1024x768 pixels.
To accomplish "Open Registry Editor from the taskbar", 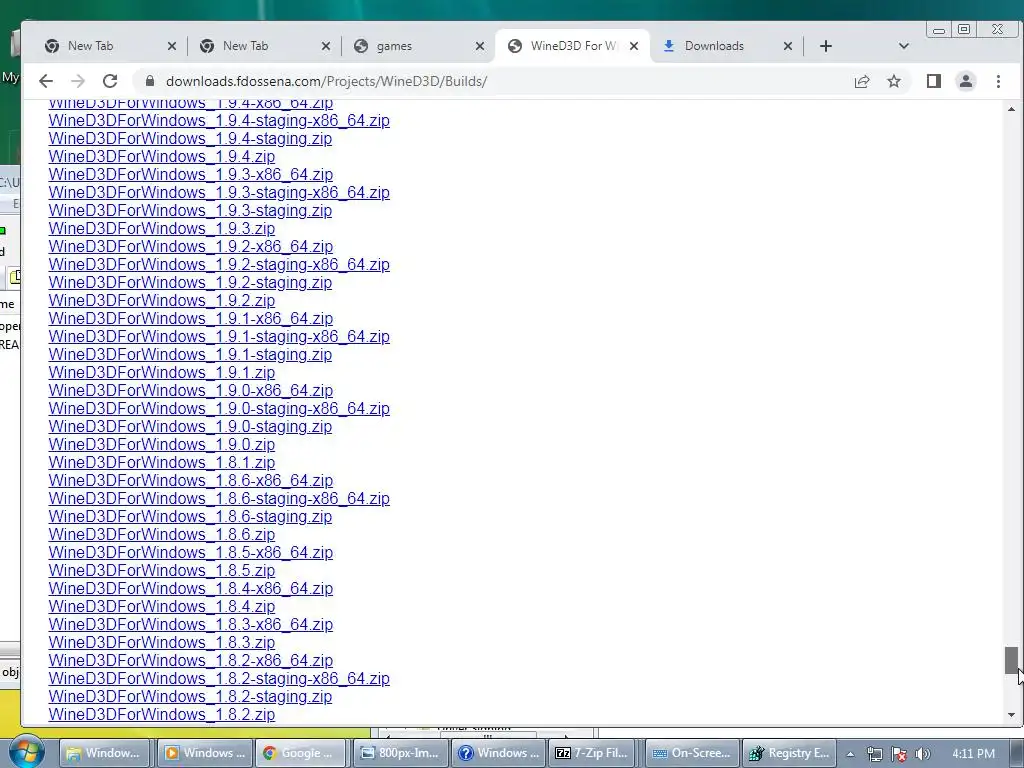I will coord(790,753).
